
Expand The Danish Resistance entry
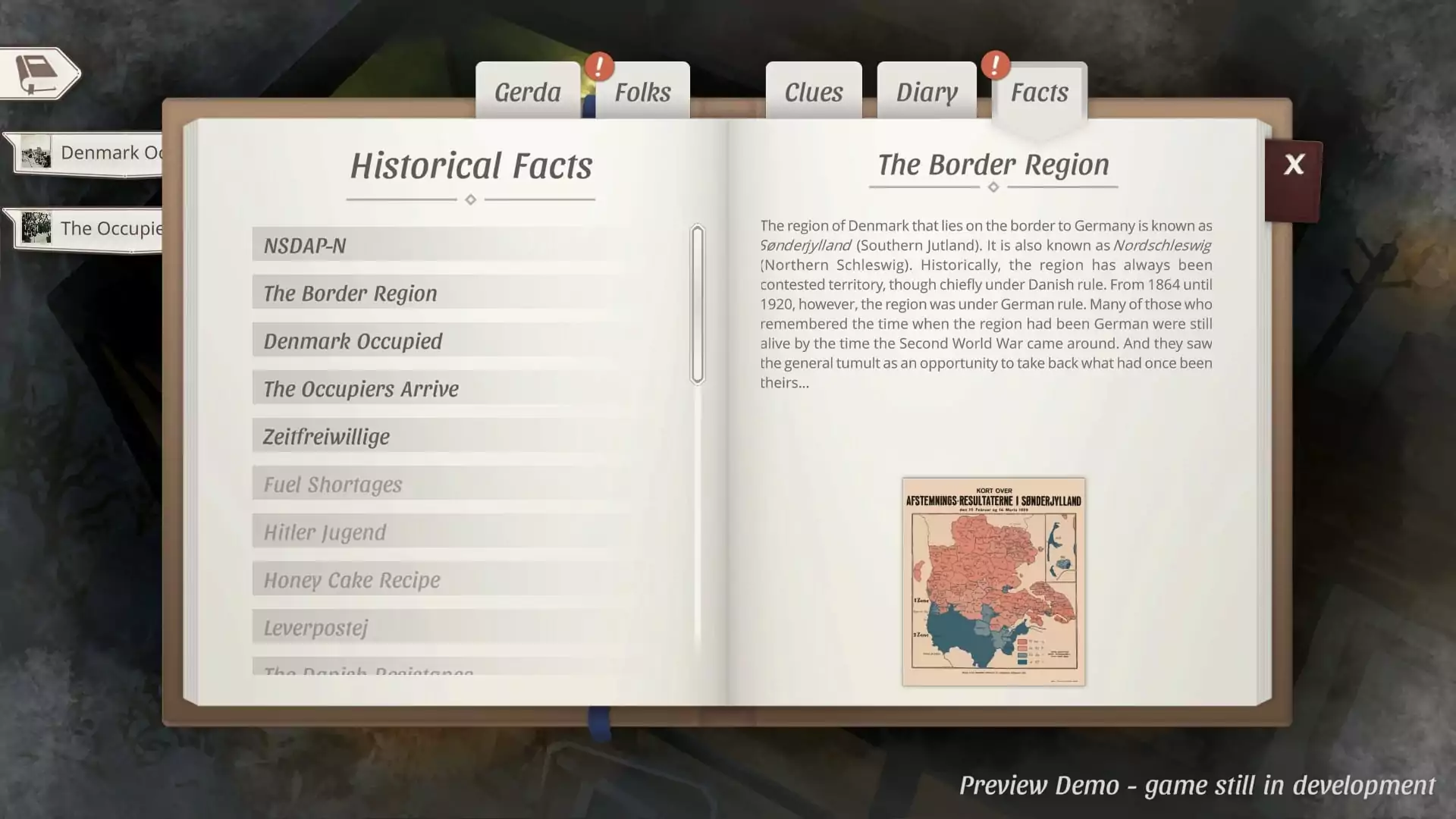368,672
